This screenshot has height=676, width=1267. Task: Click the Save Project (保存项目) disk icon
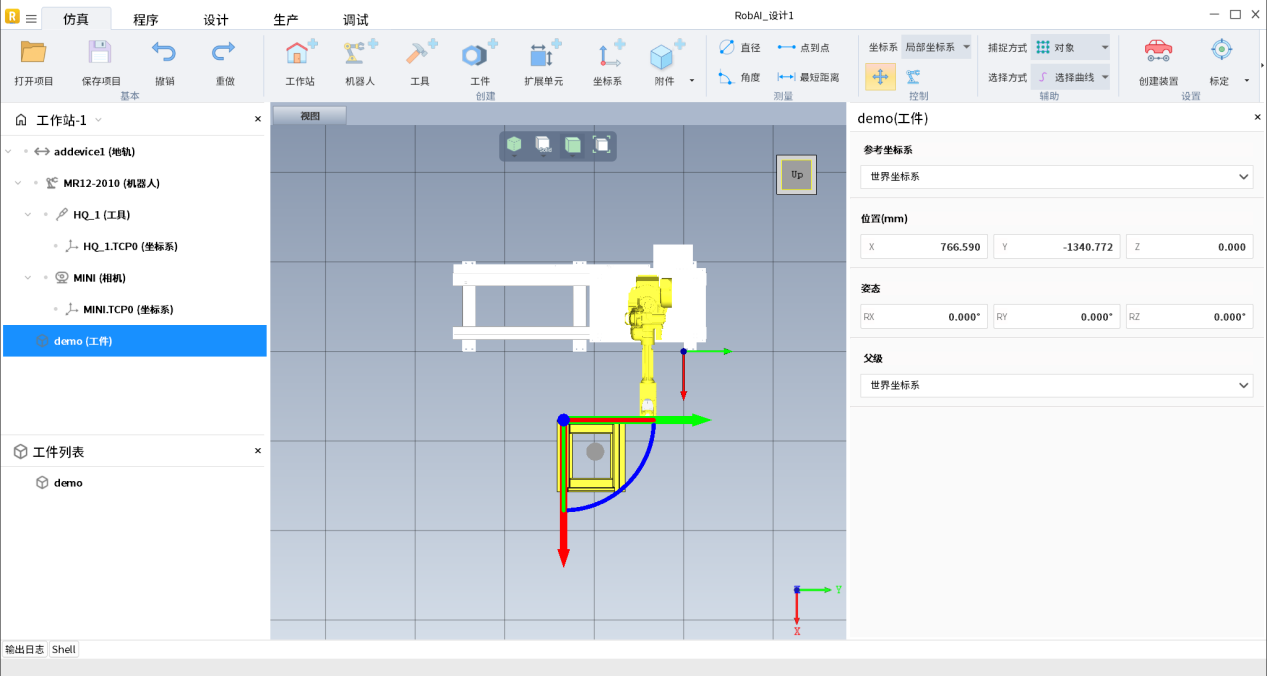click(x=100, y=53)
